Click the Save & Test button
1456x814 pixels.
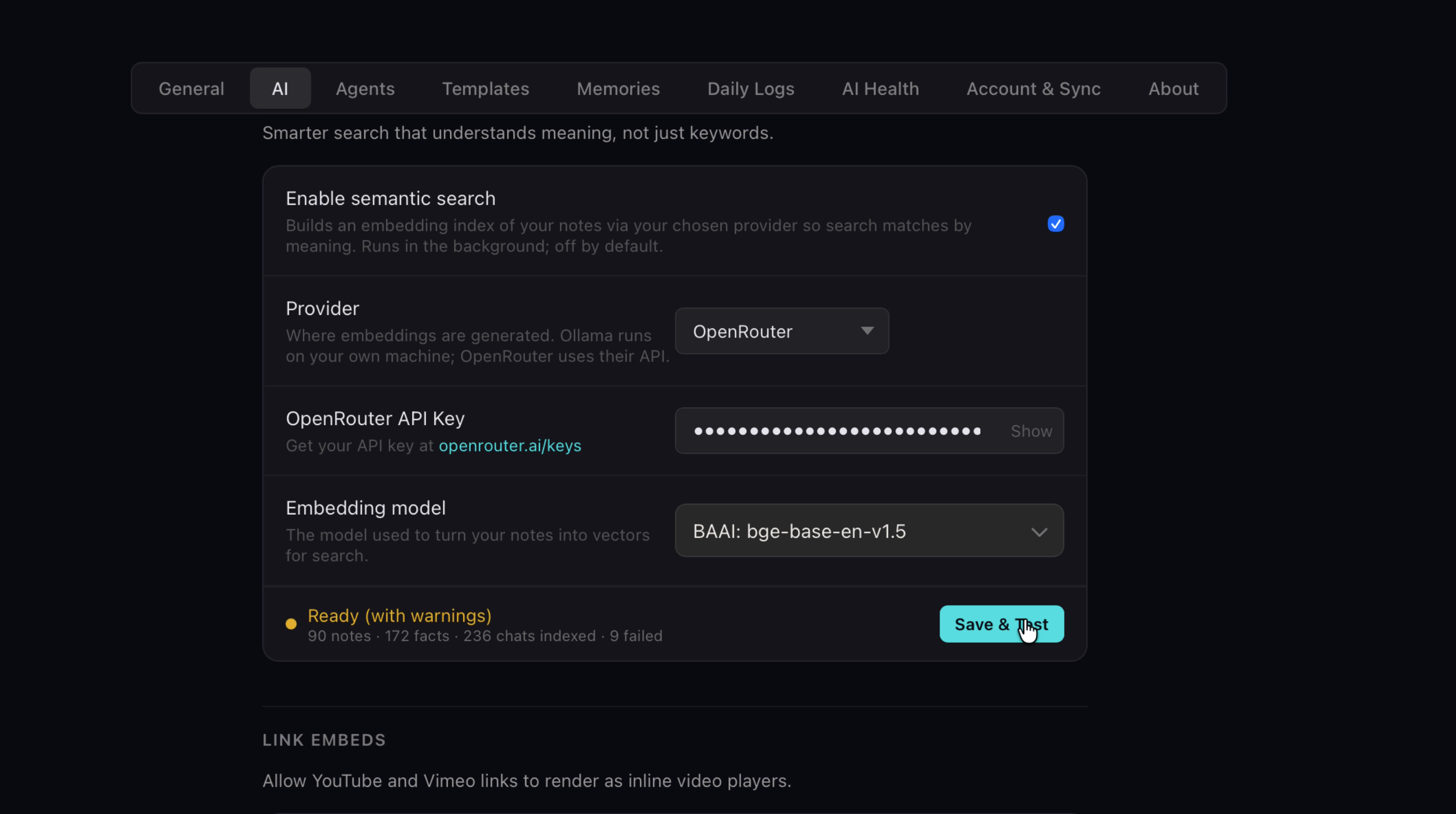pos(1002,624)
